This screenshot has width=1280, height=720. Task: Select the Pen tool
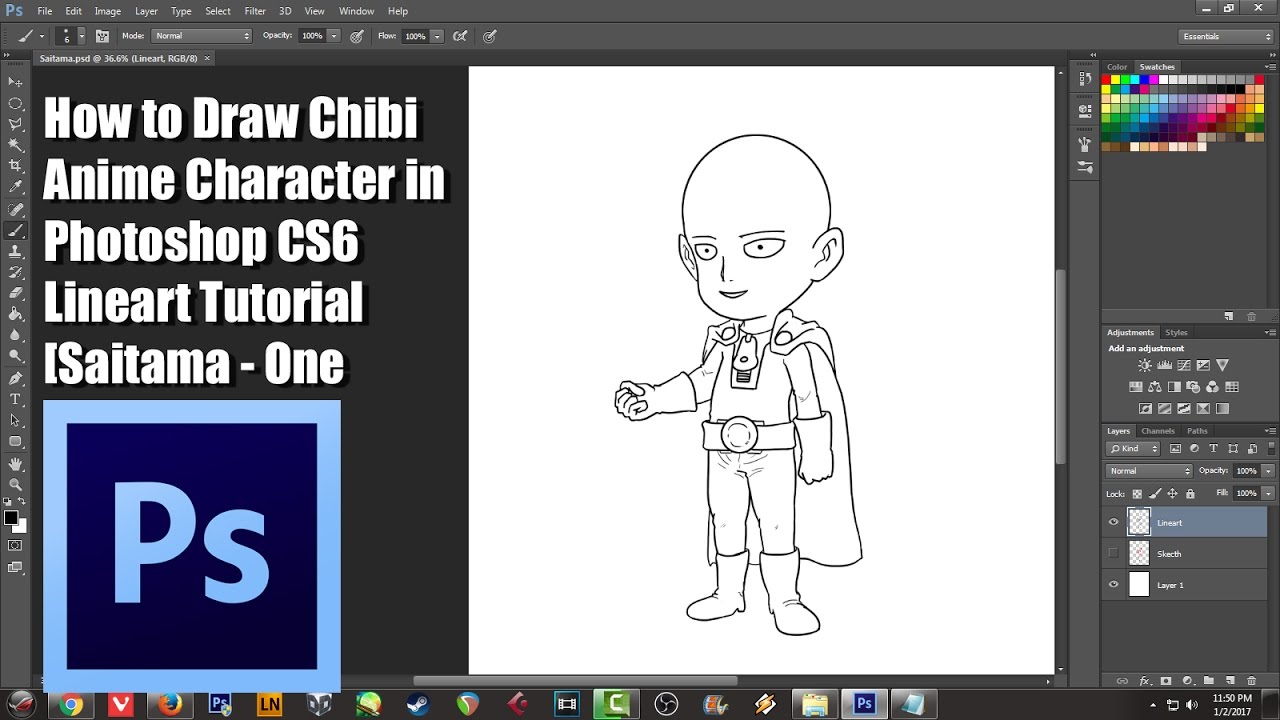tap(15, 379)
